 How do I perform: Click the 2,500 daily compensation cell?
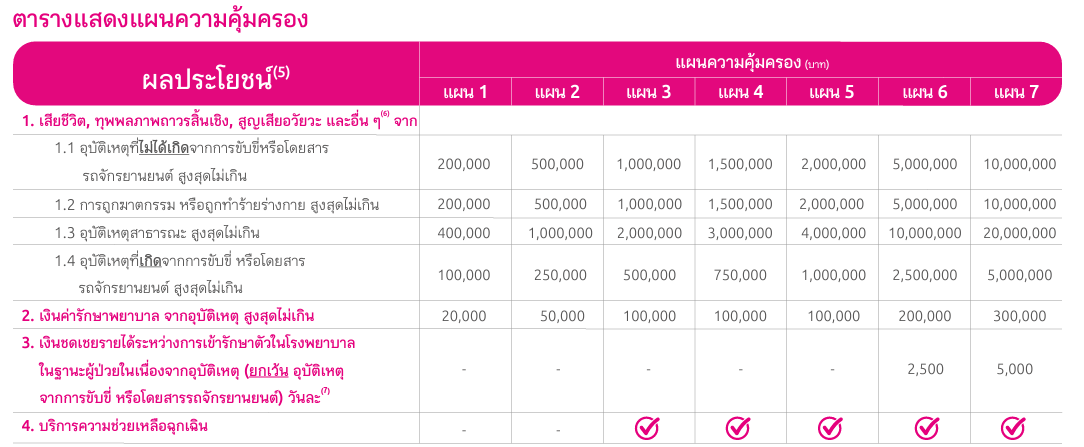click(x=924, y=369)
